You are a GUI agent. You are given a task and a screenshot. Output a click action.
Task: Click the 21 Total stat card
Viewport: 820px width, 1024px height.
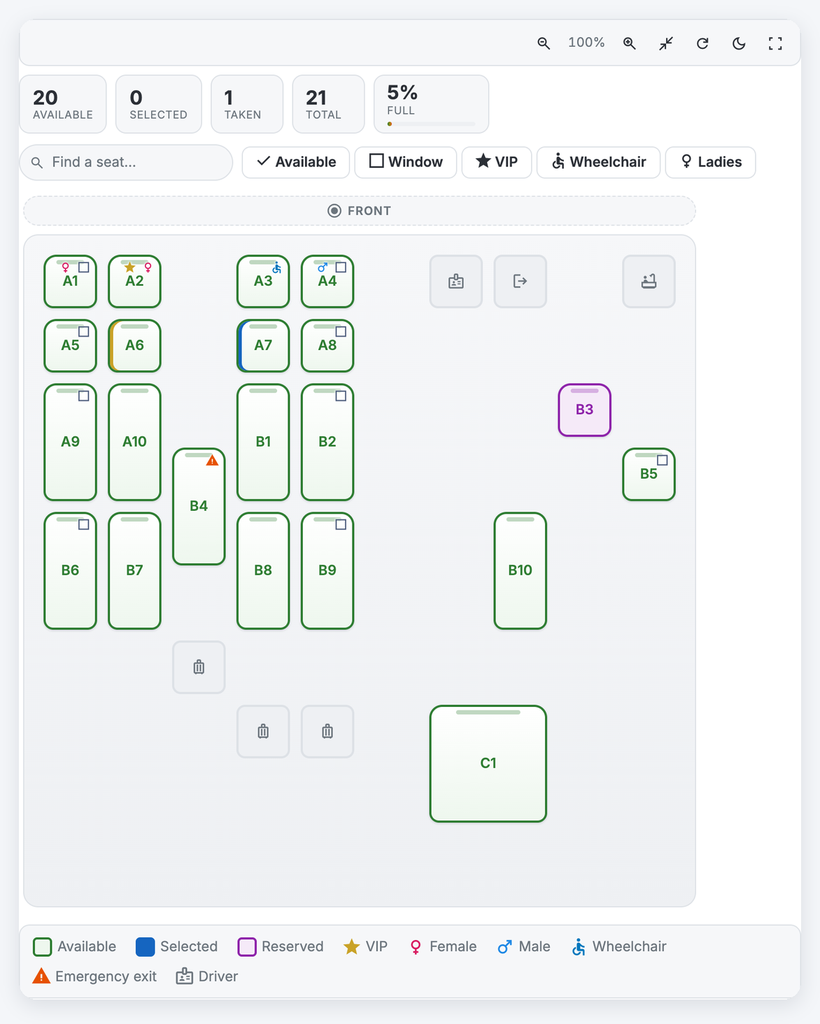(x=328, y=104)
